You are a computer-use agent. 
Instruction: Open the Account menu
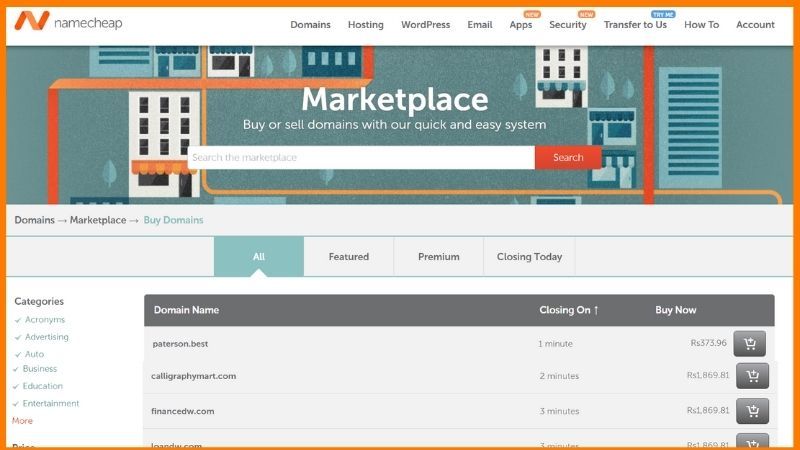click(755, 24)
